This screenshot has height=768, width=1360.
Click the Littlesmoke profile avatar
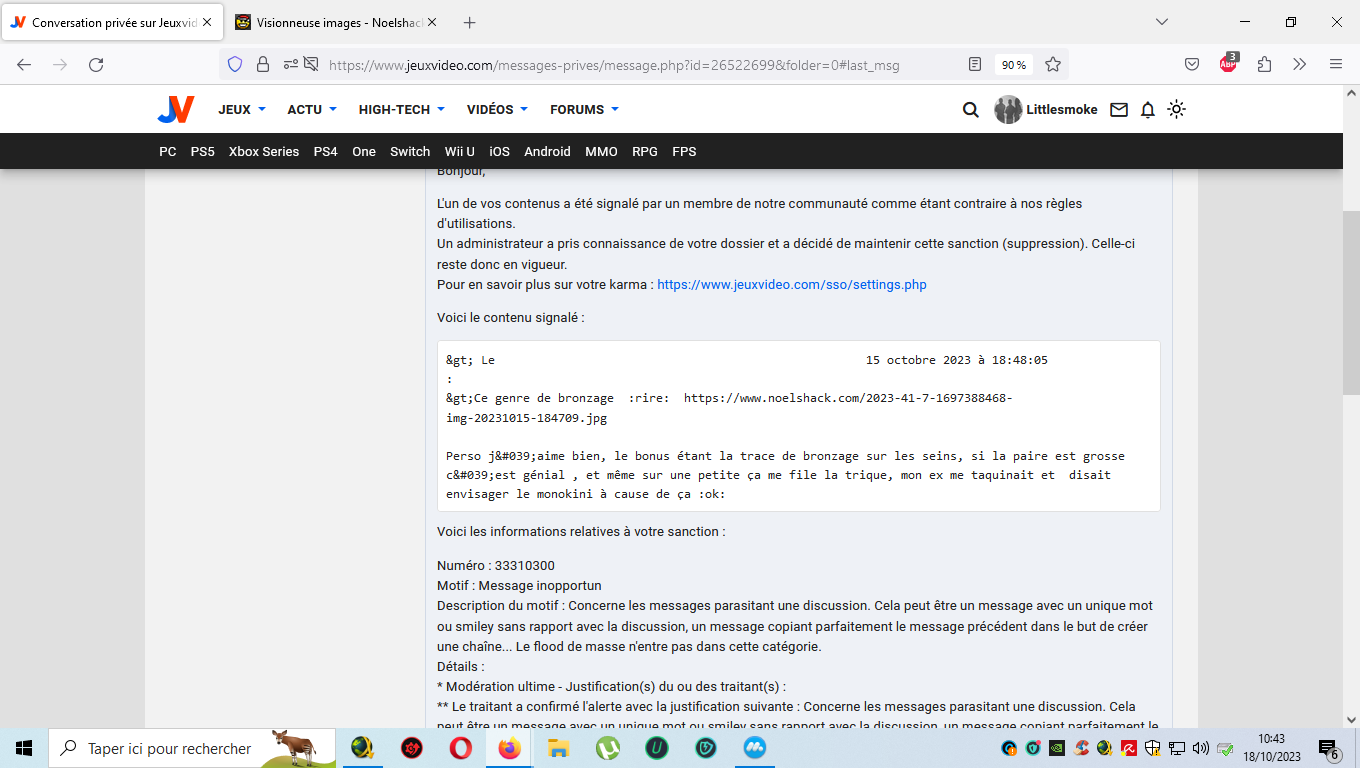[x=1008, y=110]
